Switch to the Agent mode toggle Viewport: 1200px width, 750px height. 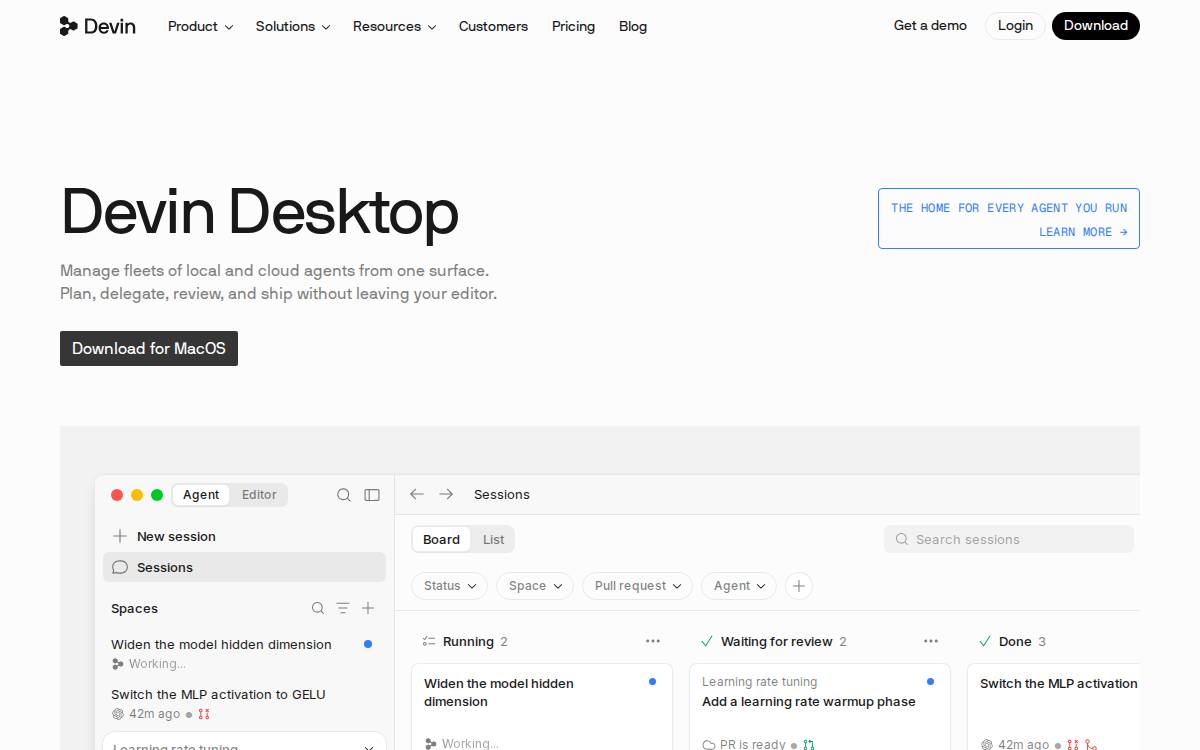pos(201,495)
